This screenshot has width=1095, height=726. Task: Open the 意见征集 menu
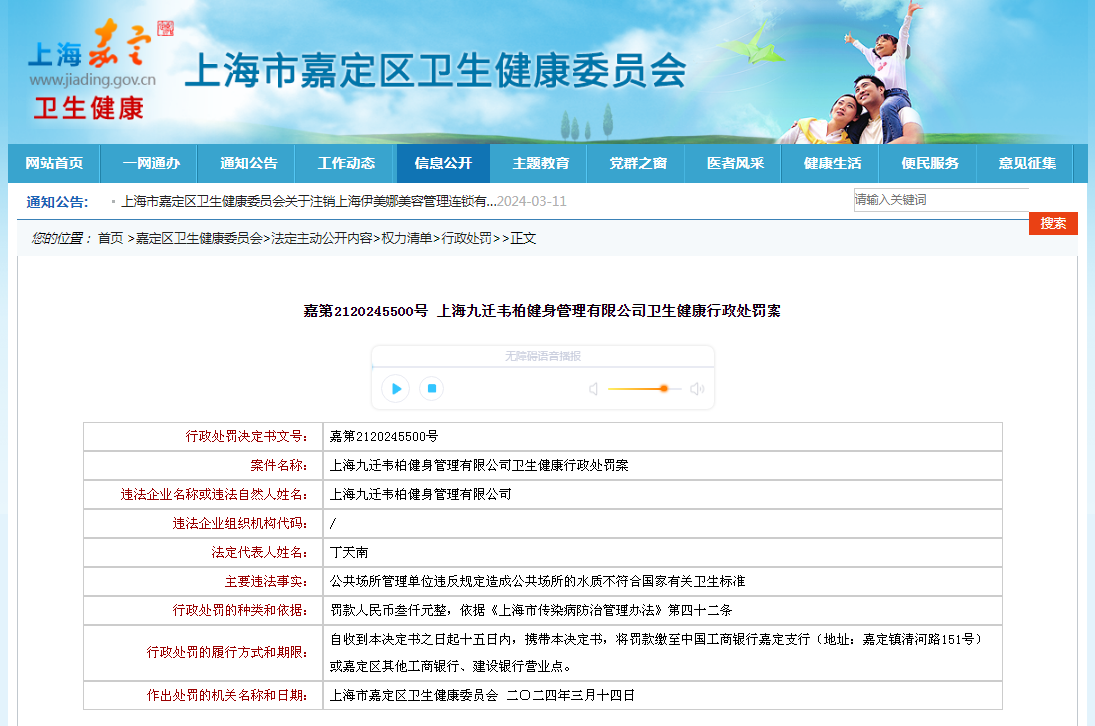pyautogui.click(x=1027, y=163)
